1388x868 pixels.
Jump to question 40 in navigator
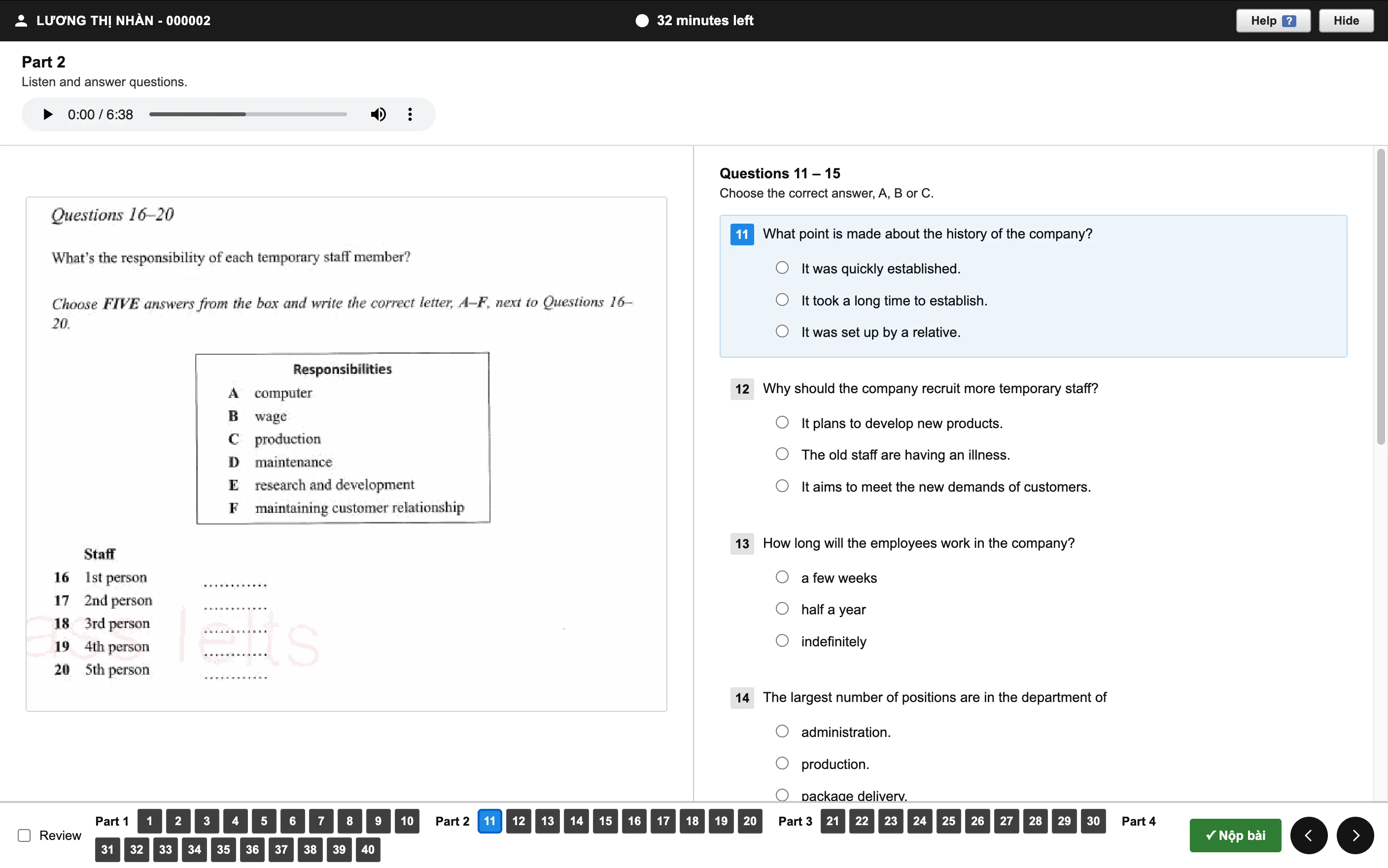pyautogui.click(x=368, y=850)
